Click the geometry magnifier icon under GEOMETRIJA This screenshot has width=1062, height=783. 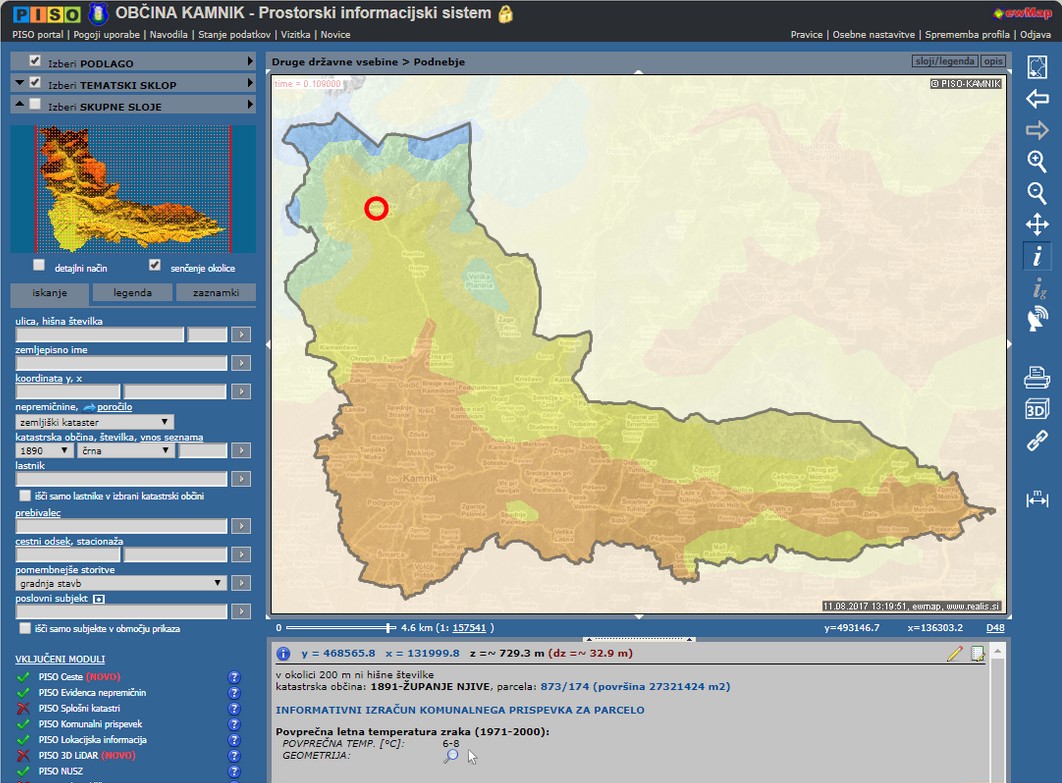tap(451, 756)
